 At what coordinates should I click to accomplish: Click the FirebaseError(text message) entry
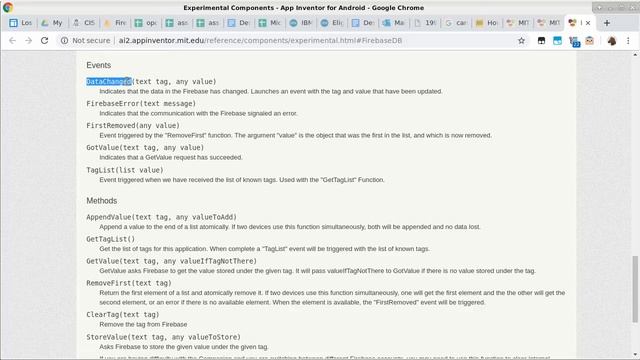point(141,104)
